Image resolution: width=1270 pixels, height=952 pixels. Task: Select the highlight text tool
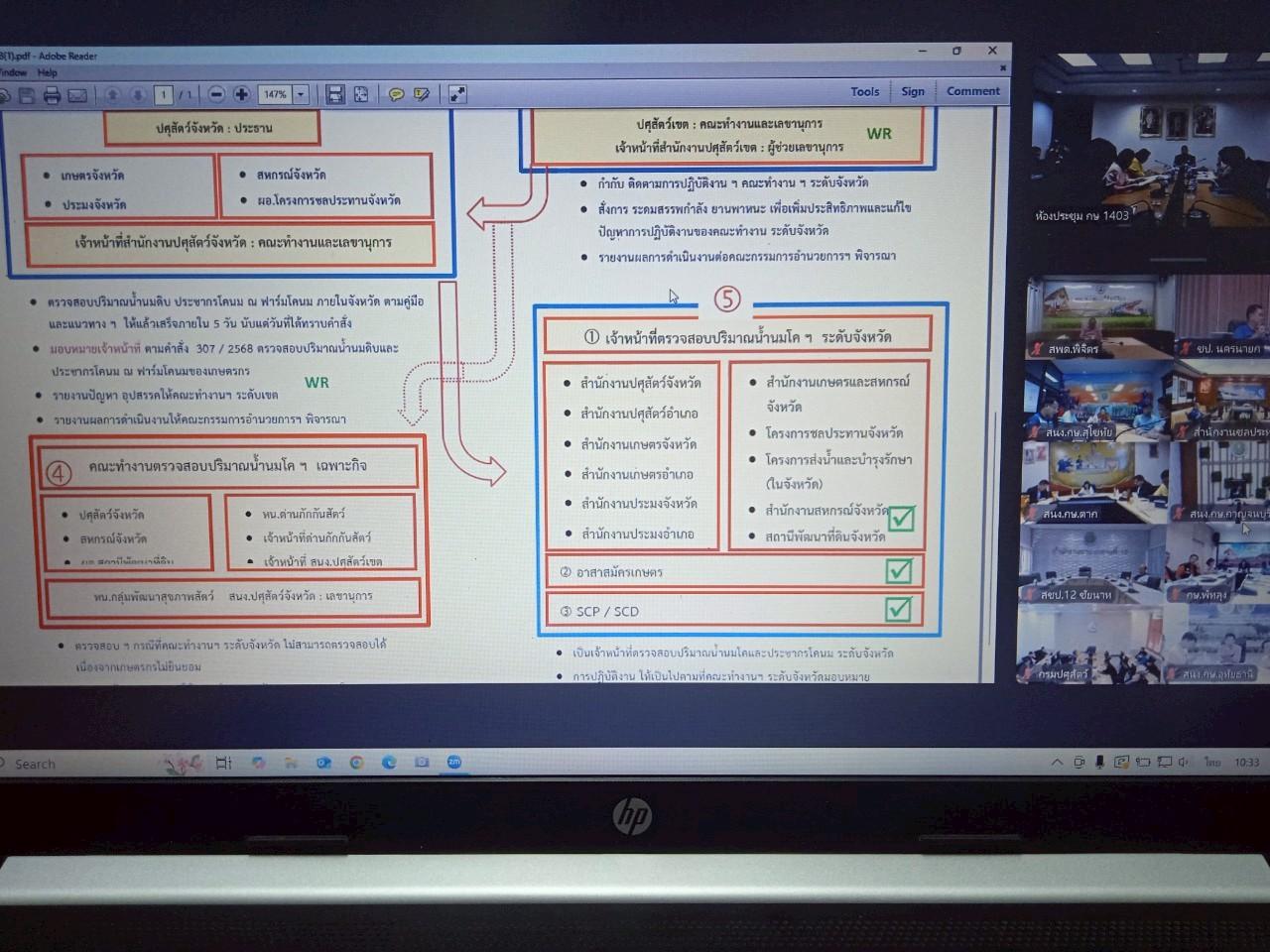pyautogui.click(x=422, y=94)
